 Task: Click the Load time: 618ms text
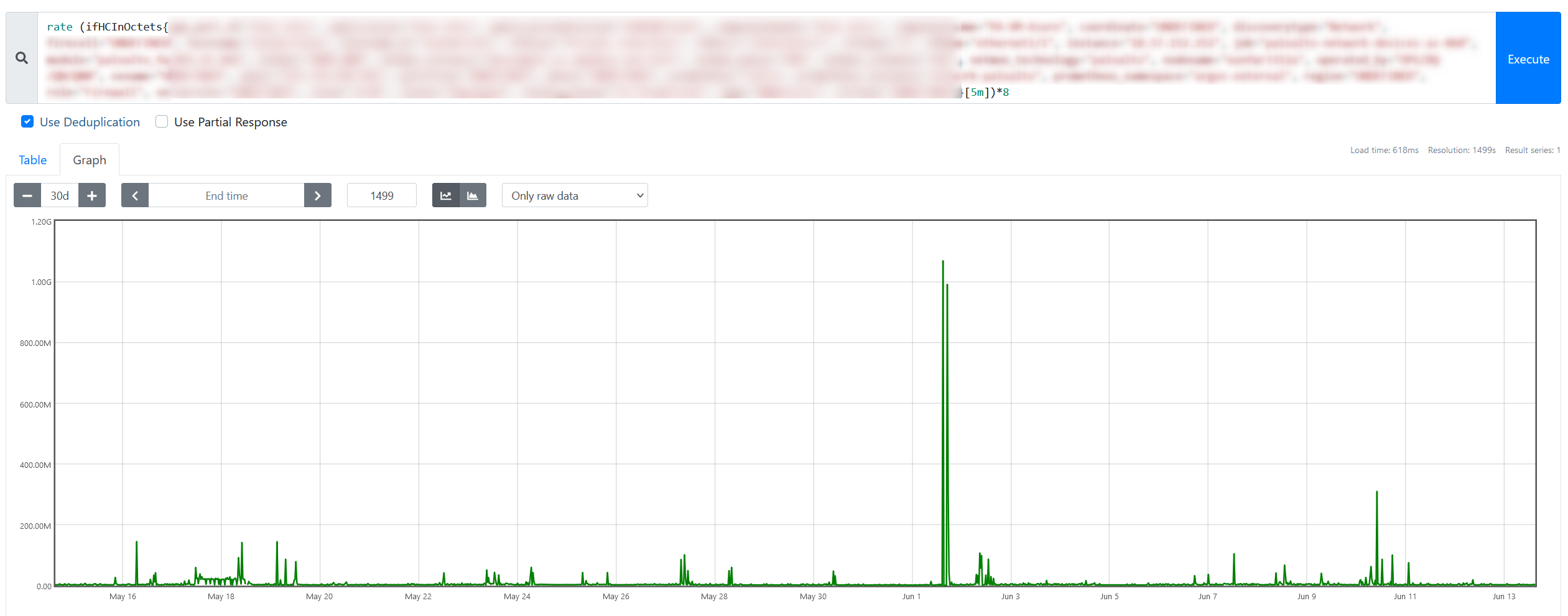click(1385, 150)
